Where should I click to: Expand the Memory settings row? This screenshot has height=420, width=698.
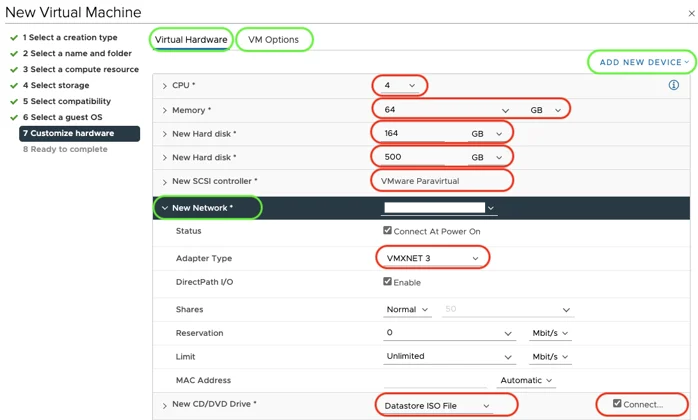[165, 110]
